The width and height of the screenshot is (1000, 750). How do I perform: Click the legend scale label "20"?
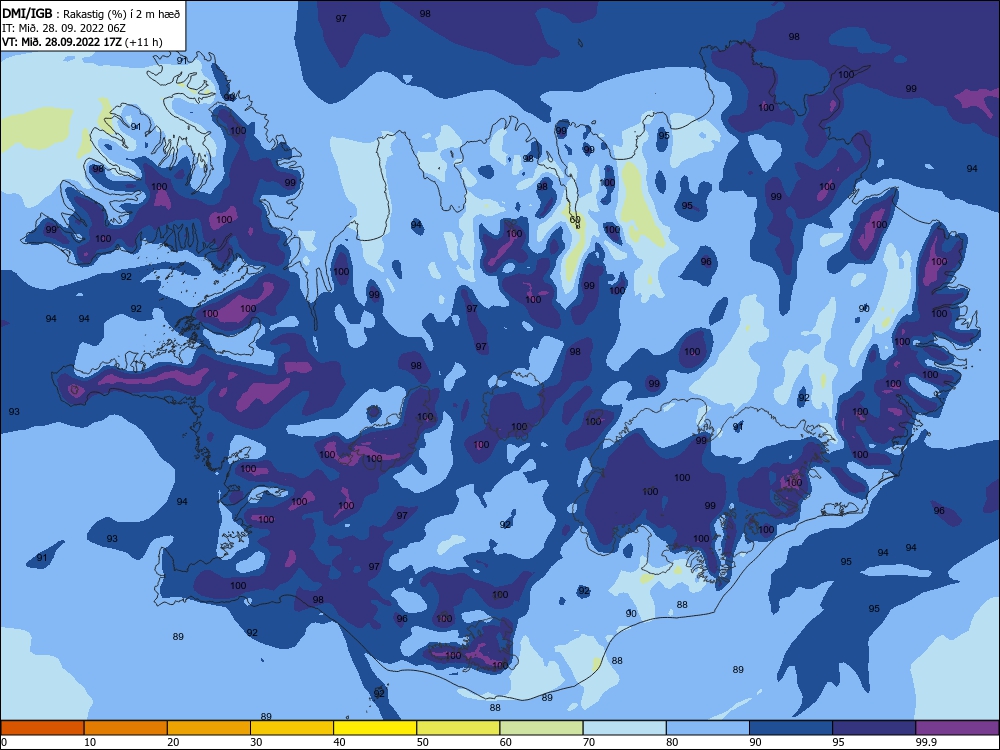pyautogui.click(x=173, y=742)
